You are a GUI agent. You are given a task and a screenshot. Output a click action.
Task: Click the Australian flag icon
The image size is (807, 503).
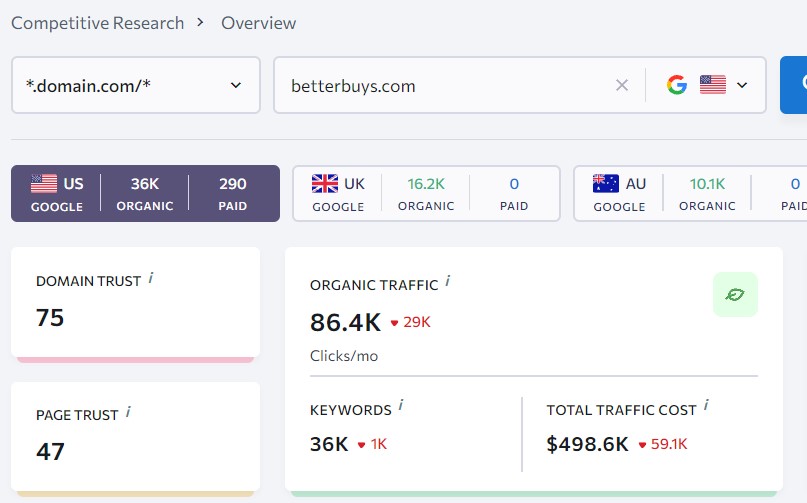(x=606, y=183)
